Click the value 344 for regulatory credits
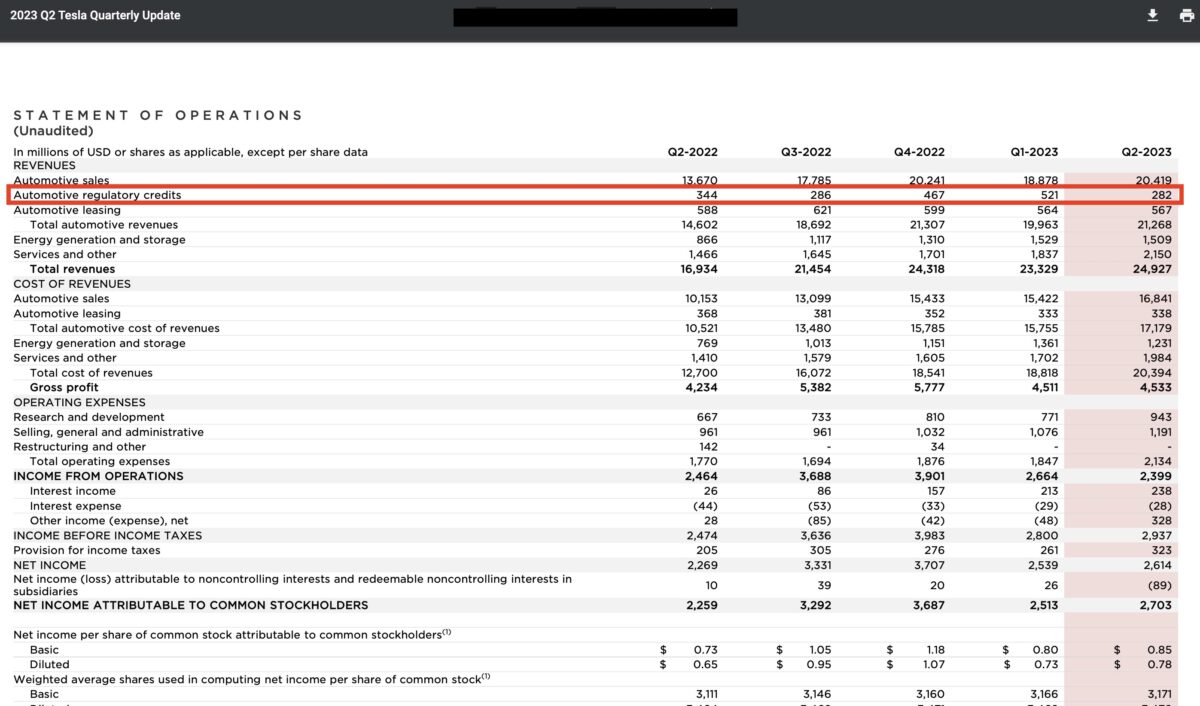The width and height of the screenshot is (1200, 706). (707, 195)
